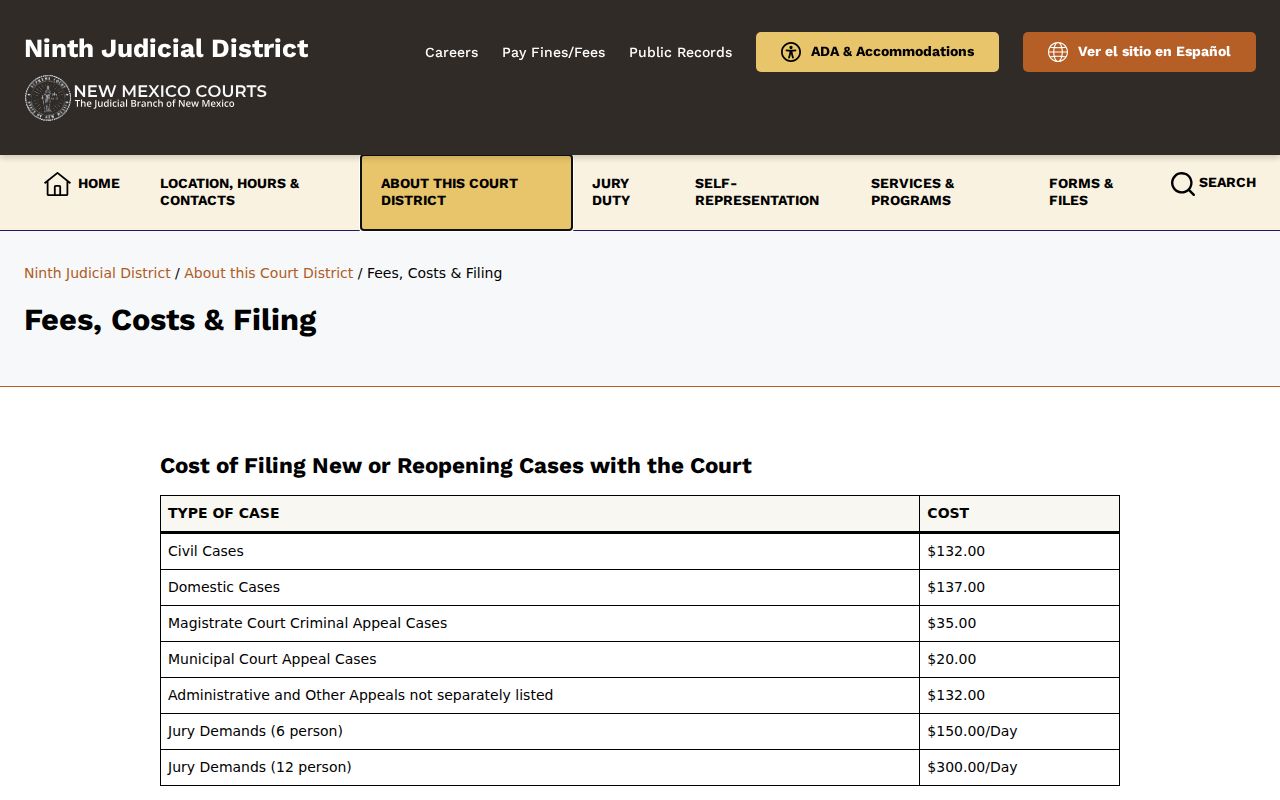Follow About this Court District breadcrumb
This screenshot has height=800, width=1280.
click(268, 273)
